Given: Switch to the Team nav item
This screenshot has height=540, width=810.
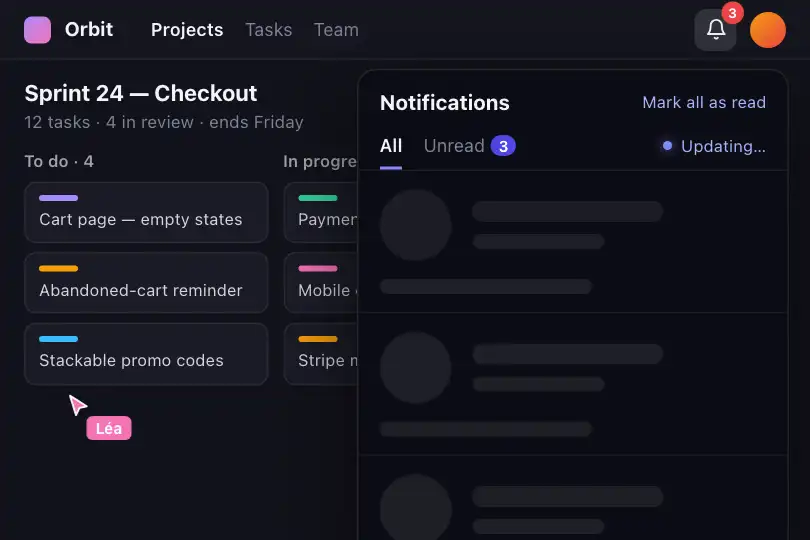Looking at the screenshot, I should point(336,30).
